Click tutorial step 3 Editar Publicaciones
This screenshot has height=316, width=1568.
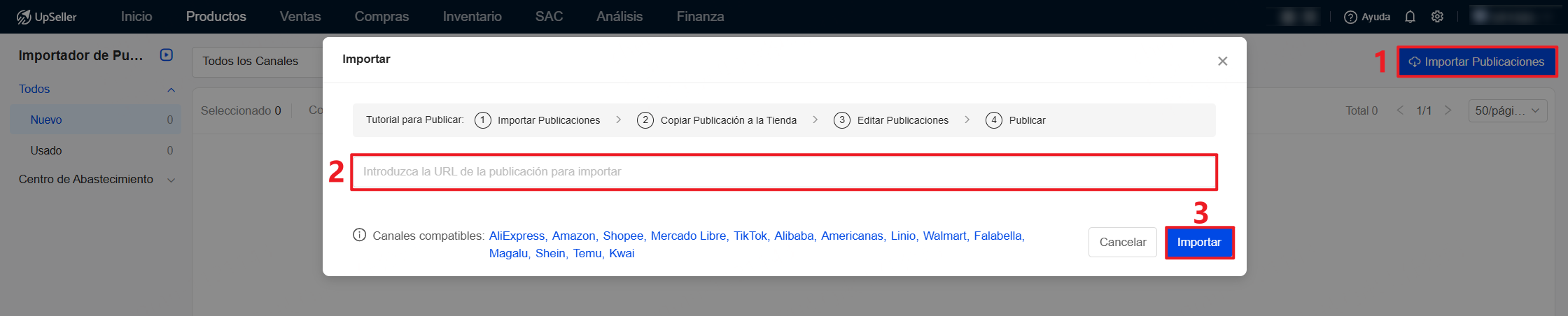(891, 120)
